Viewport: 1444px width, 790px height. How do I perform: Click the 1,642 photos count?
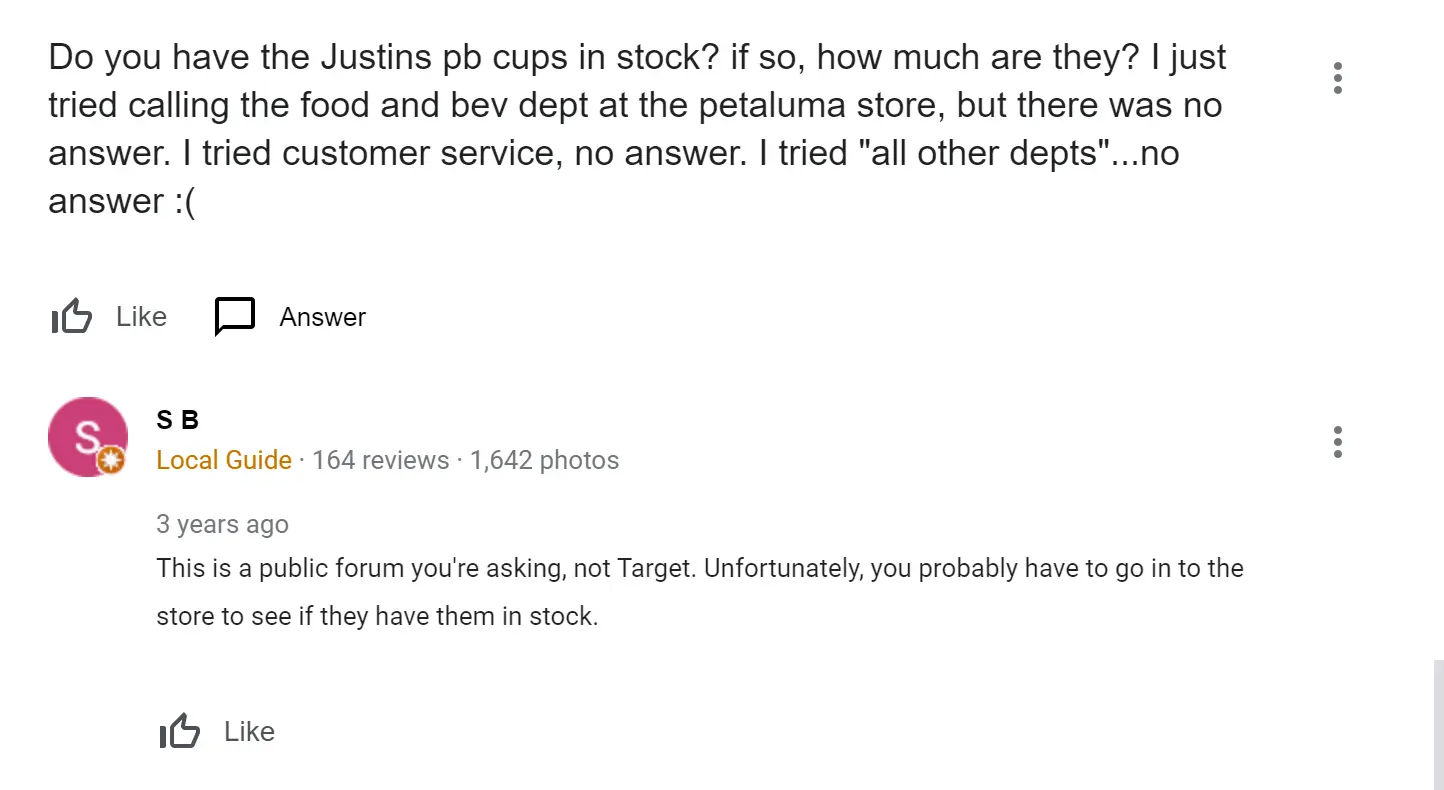click(545, 460)
